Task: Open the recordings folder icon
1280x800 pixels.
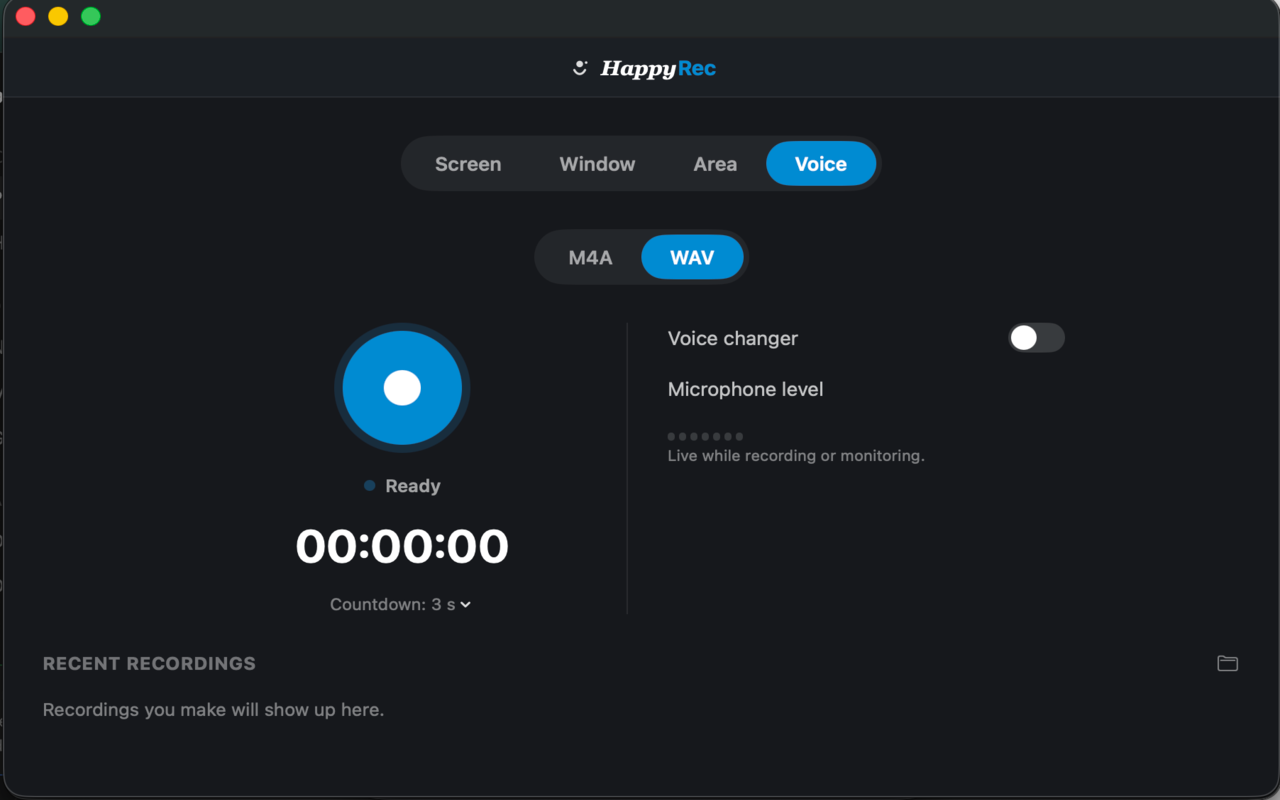Action: (1227, 663)
